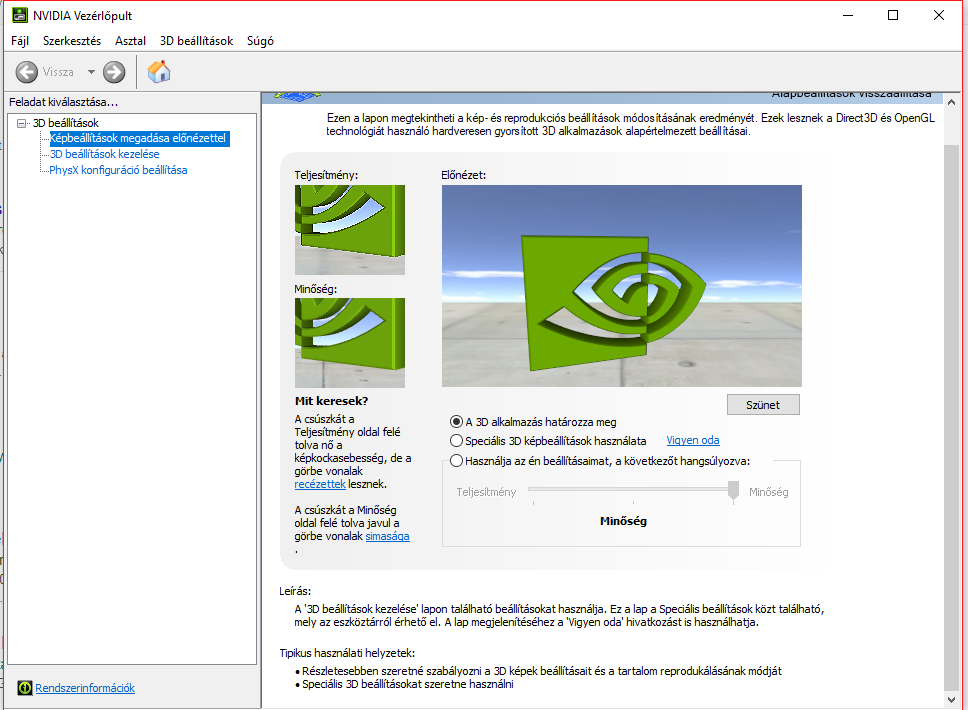Select 'Használja az én beállításaimat' radio
Image resolution: width=968 pixels, height=710 pixels.
(x=456, y=461)
